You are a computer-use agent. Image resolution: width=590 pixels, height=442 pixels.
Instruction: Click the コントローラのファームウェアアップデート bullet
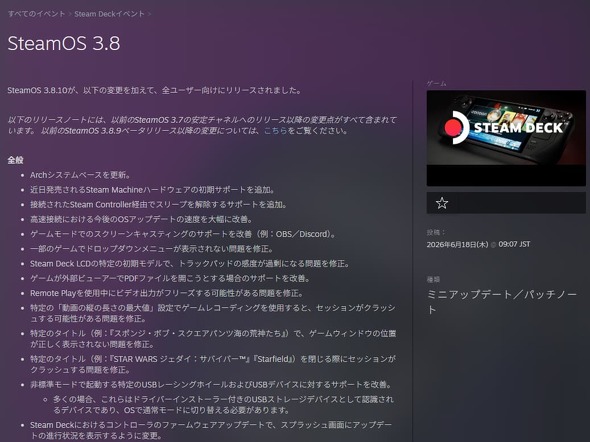coord(211,430)
